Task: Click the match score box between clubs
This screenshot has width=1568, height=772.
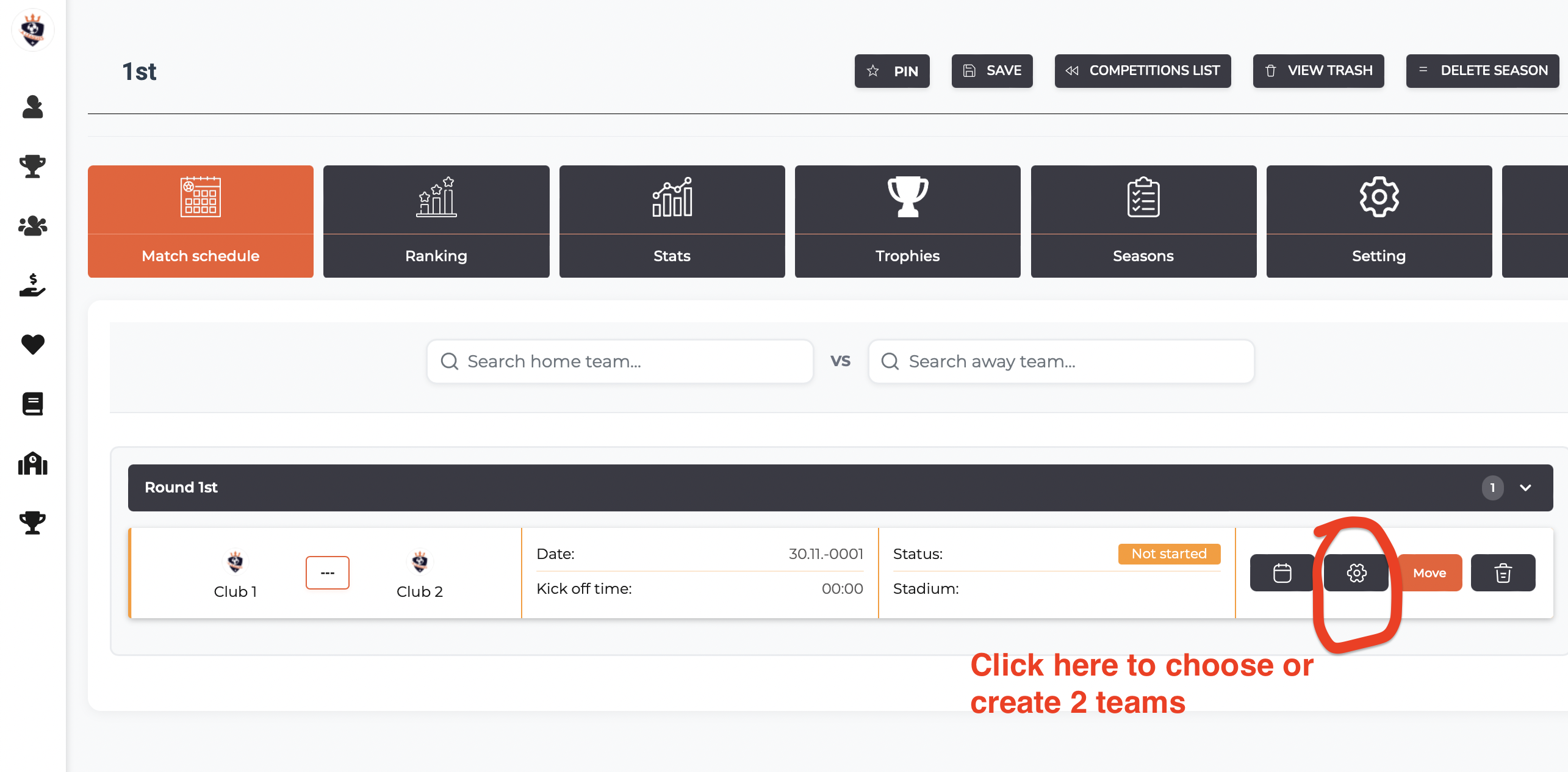Action: tap(327, 572)
